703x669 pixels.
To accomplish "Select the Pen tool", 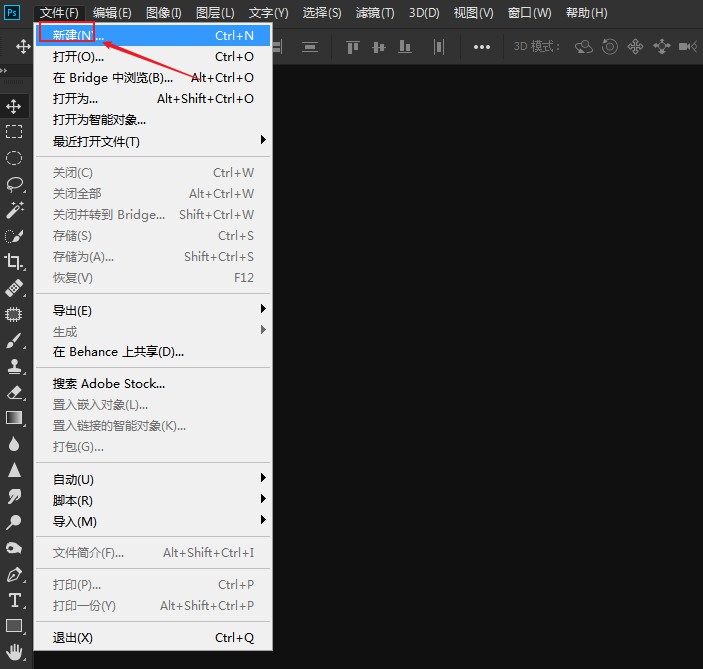I will point(15,574).
